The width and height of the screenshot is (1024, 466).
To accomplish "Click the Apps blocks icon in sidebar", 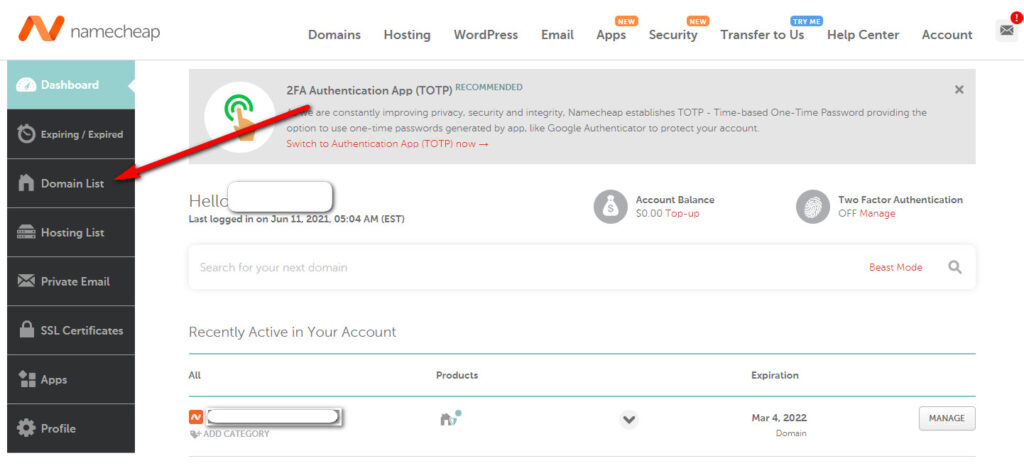I will click(x=26, y=379).
